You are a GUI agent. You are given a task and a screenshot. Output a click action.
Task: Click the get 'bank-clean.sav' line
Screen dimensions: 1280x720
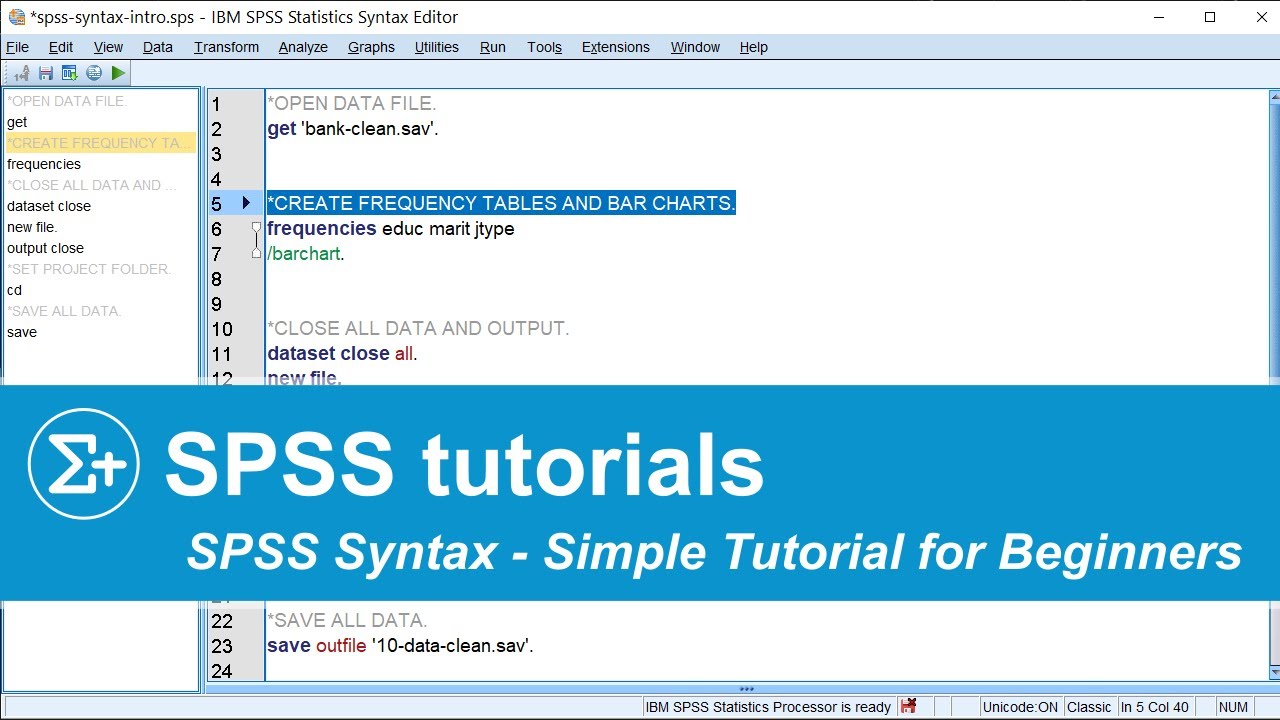pos(353,128)
